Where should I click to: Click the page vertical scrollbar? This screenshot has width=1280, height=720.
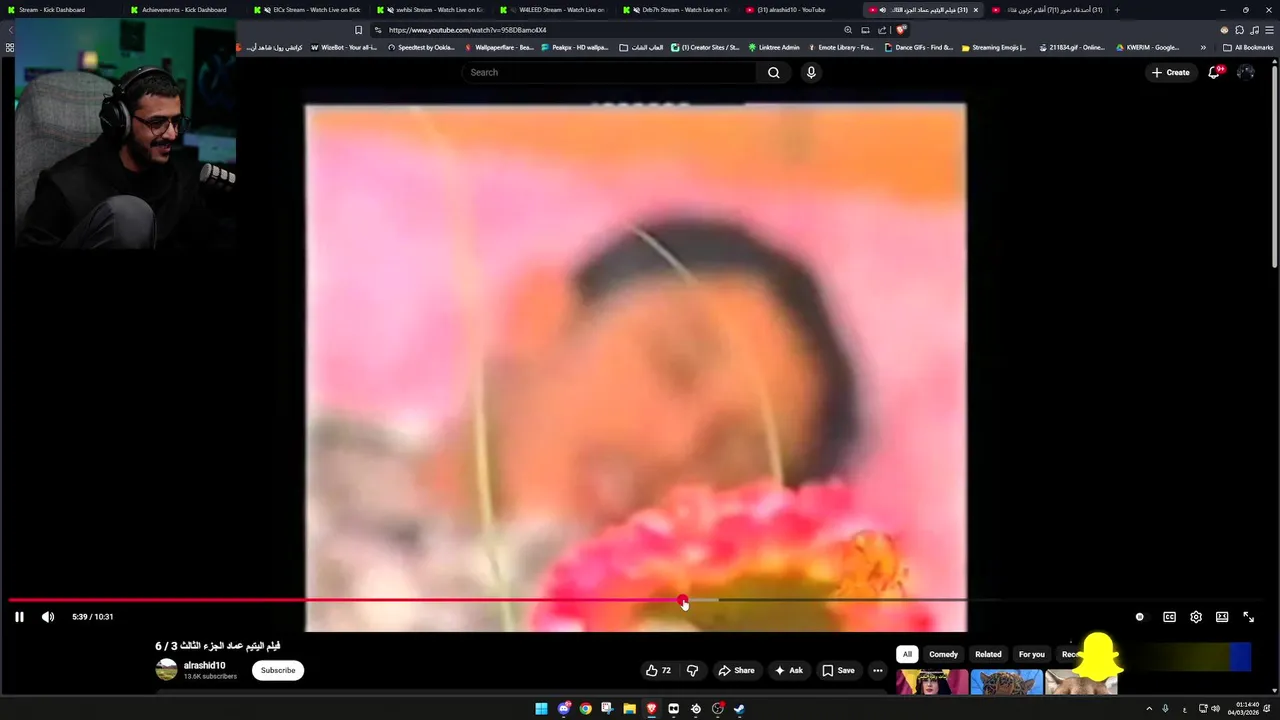tap(1274, 165)
